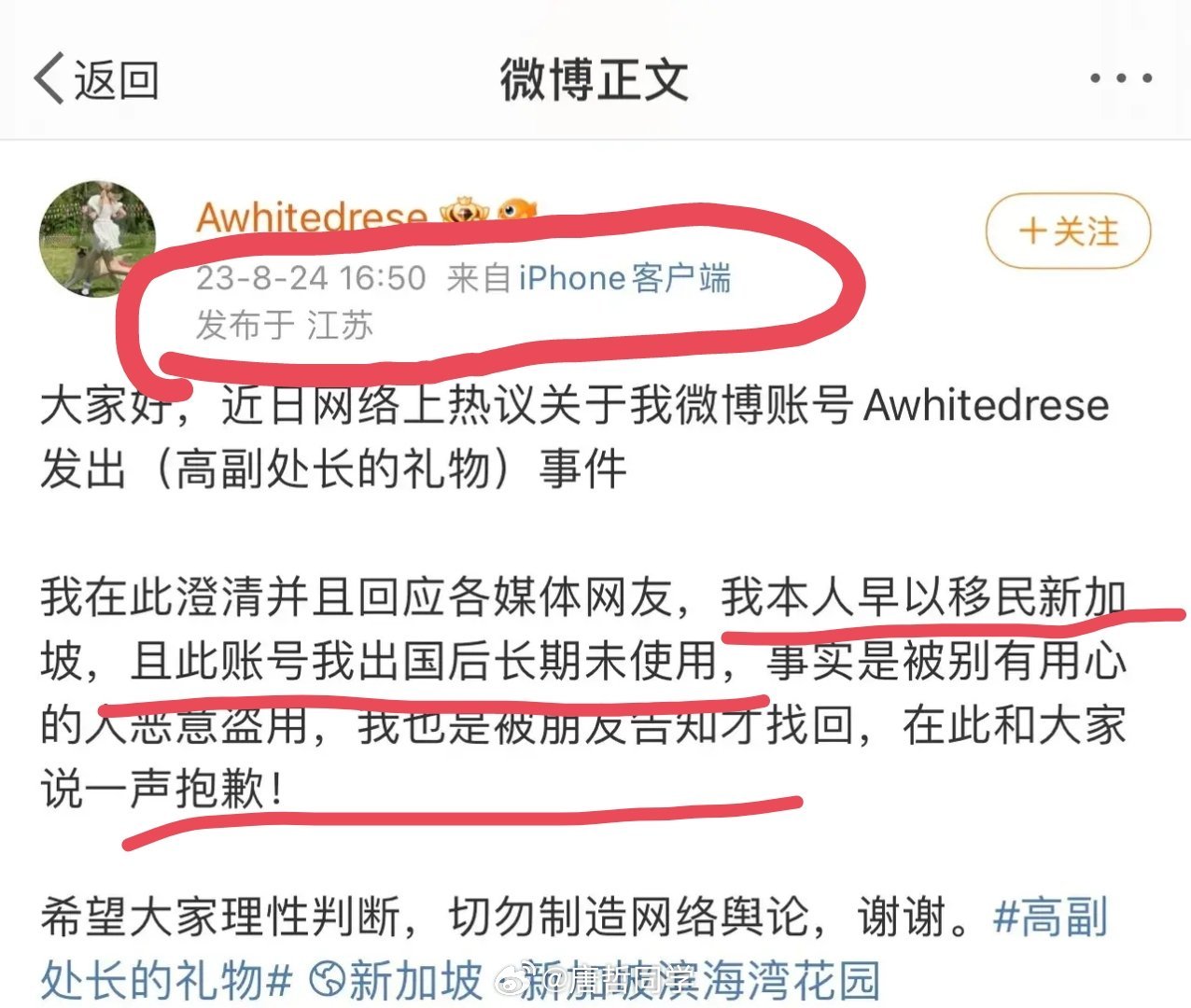The height and width of the screenshot is (1008, 1191).
Task: Tap the first paragraph starting 大家好
Action: pos(575,437)
